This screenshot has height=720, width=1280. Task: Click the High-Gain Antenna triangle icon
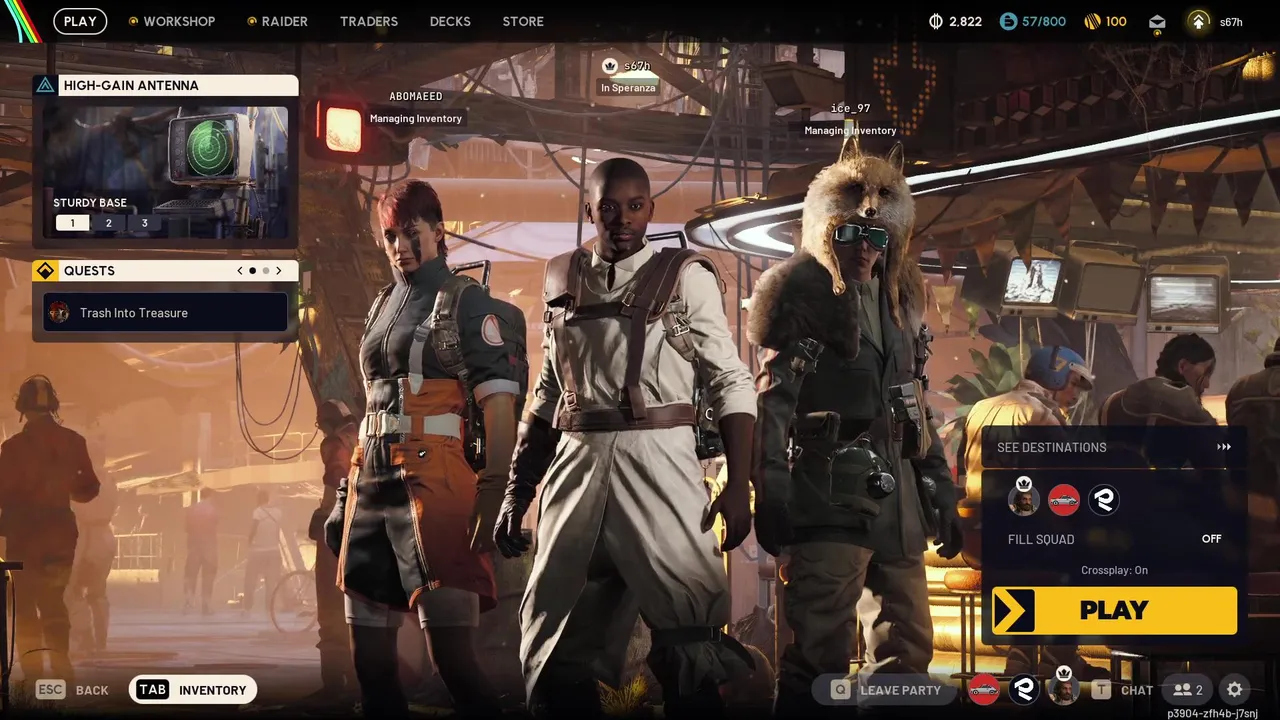45,85
